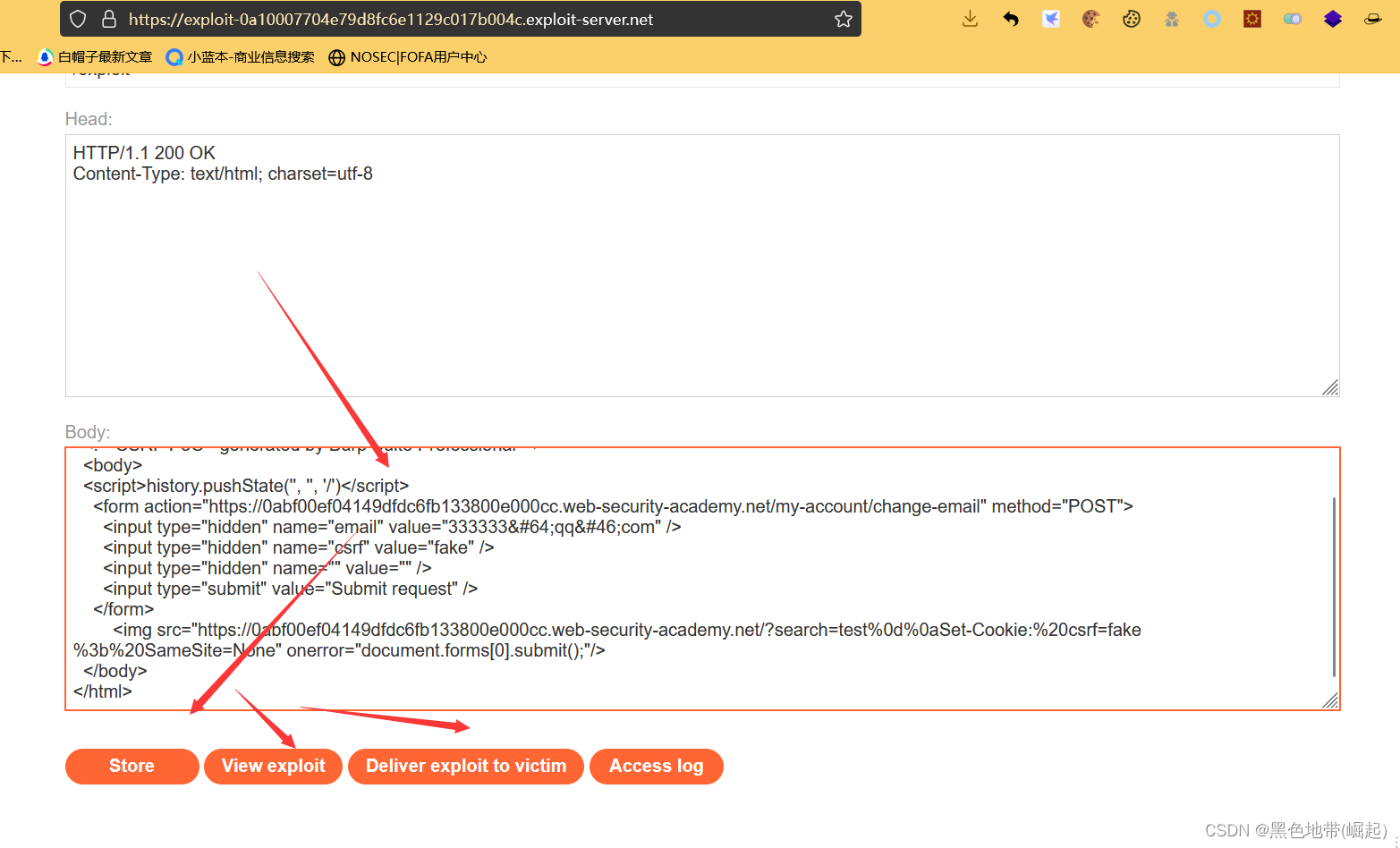This screenshot has height=848, width=1400.
Task: Click the light blue ring extension icon
Action: 1212,19
